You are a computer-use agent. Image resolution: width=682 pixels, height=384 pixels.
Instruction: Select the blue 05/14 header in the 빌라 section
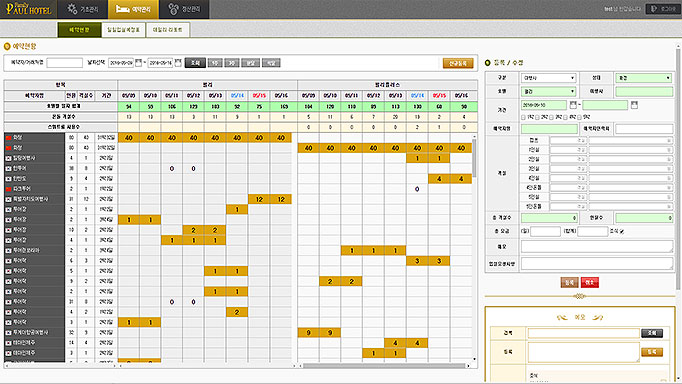(x=237, y=95)
